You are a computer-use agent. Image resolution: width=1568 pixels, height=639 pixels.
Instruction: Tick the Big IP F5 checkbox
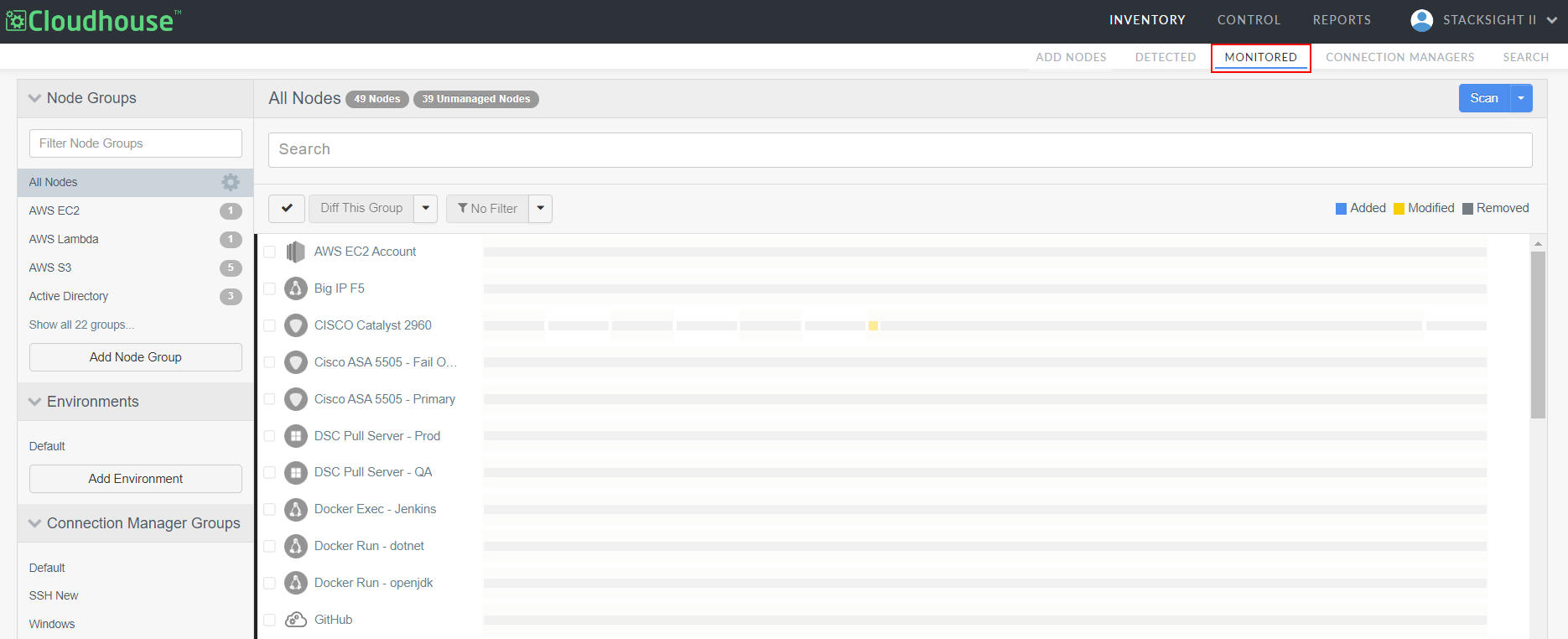pos(269,288)
